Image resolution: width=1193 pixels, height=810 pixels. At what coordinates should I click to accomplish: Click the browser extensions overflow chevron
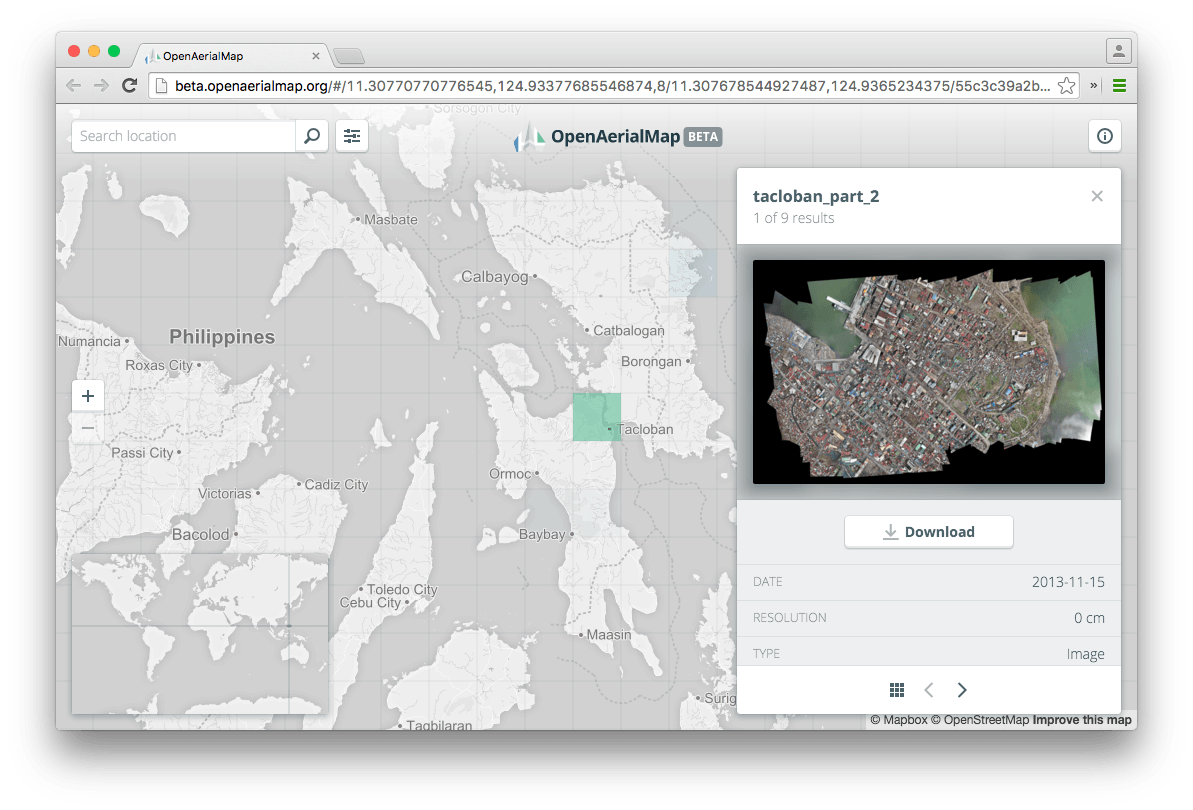[x=1093, y=85]
